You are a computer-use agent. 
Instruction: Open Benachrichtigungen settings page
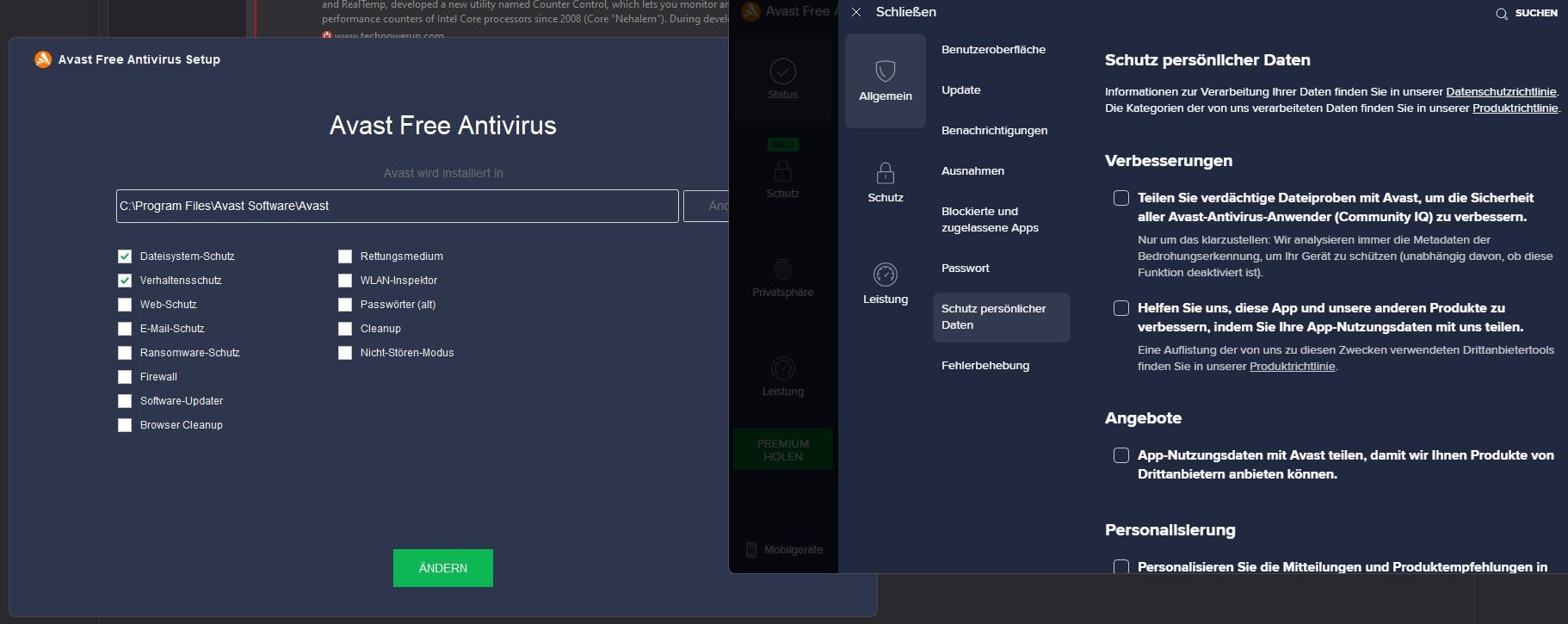click(x=994, y=131)
